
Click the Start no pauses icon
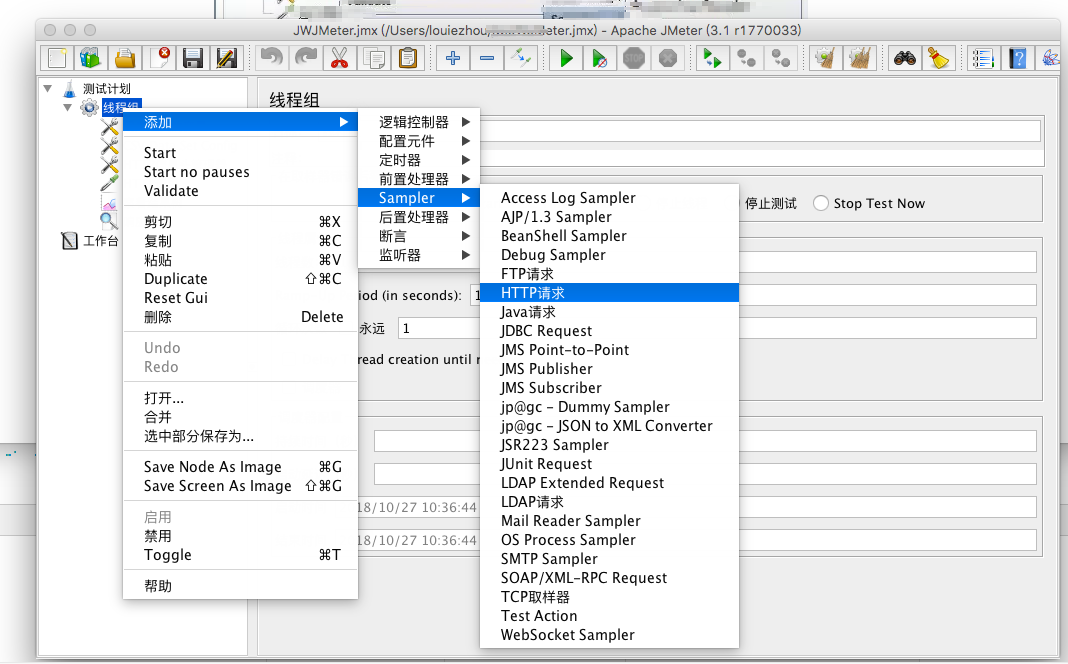coord(599,59)
